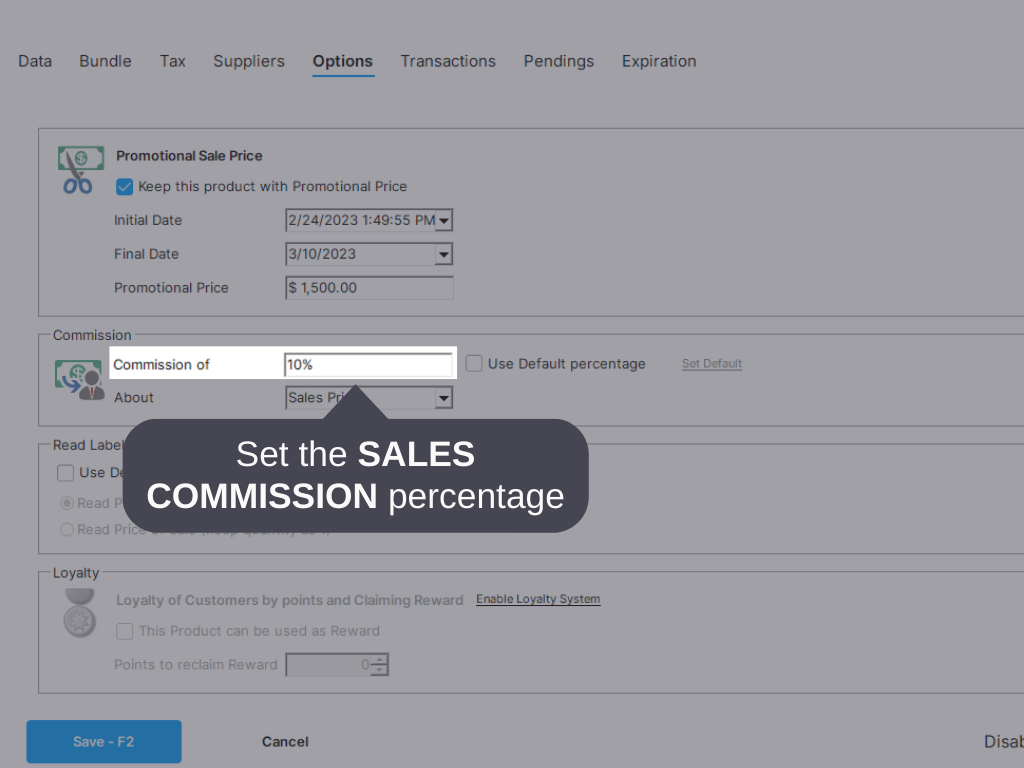This screenshot has height=768, width=1024.
Task: Open the Data tab
Action: pos(35,61)
